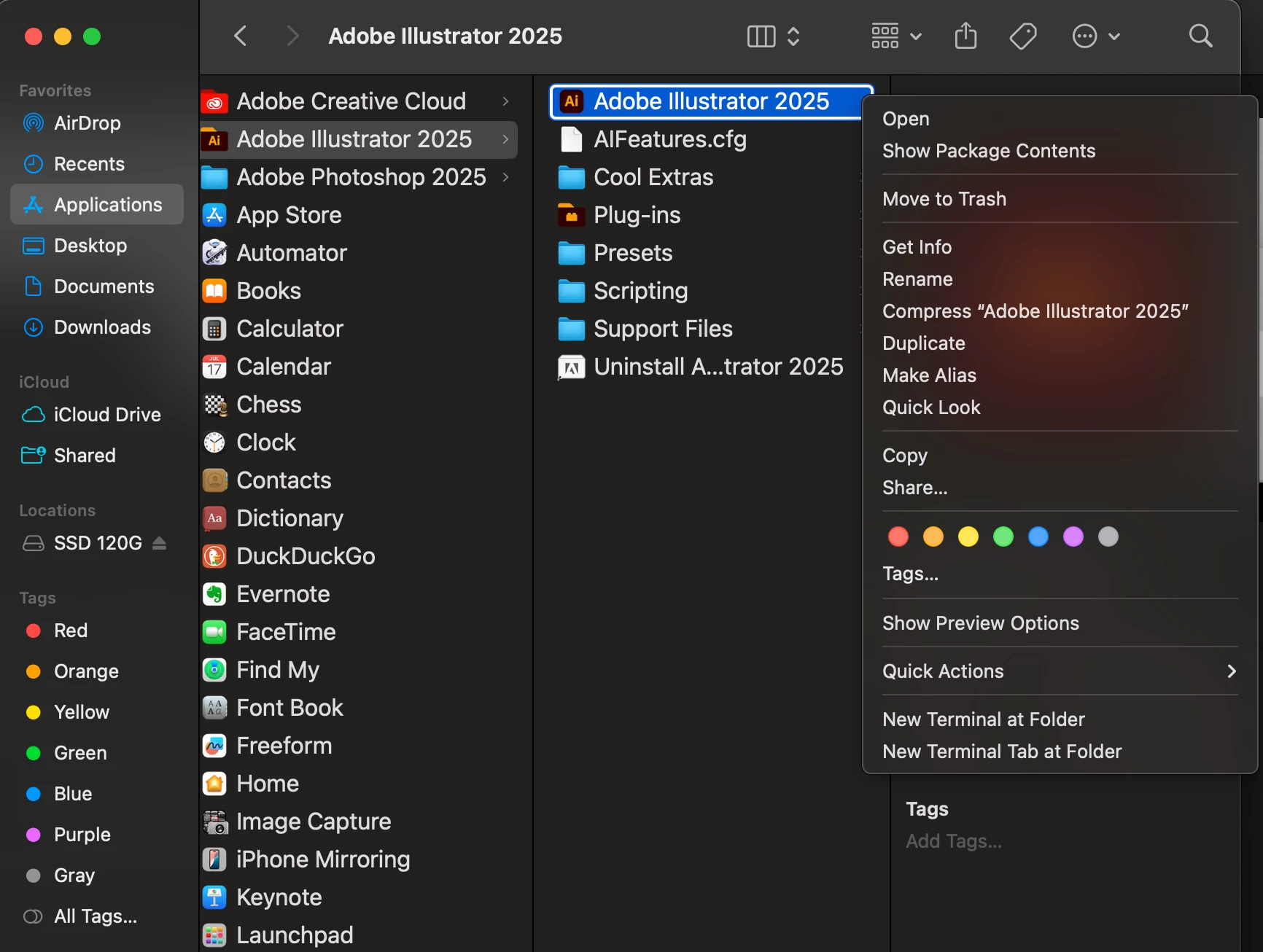
Task: Select Applications in the sidebar
Action: click(97, 205)
